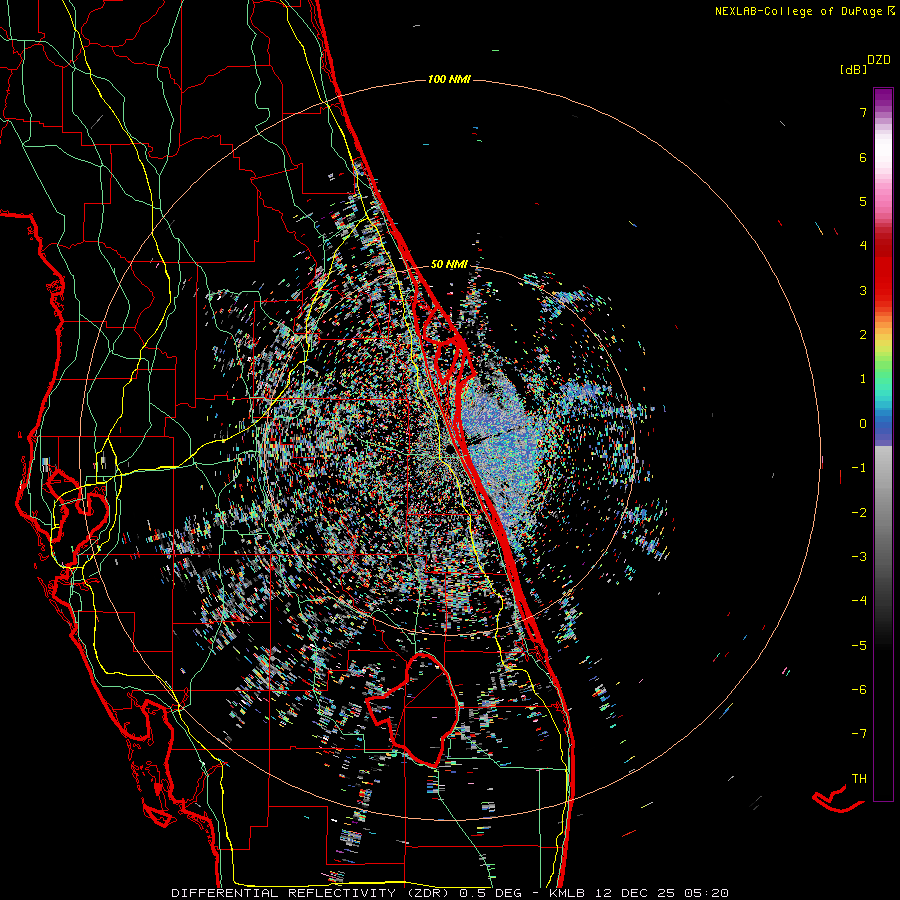The width and height of the screenshot is (900, 900).
Task: Click the purple top of the color bar
Action: coord(883,99)
